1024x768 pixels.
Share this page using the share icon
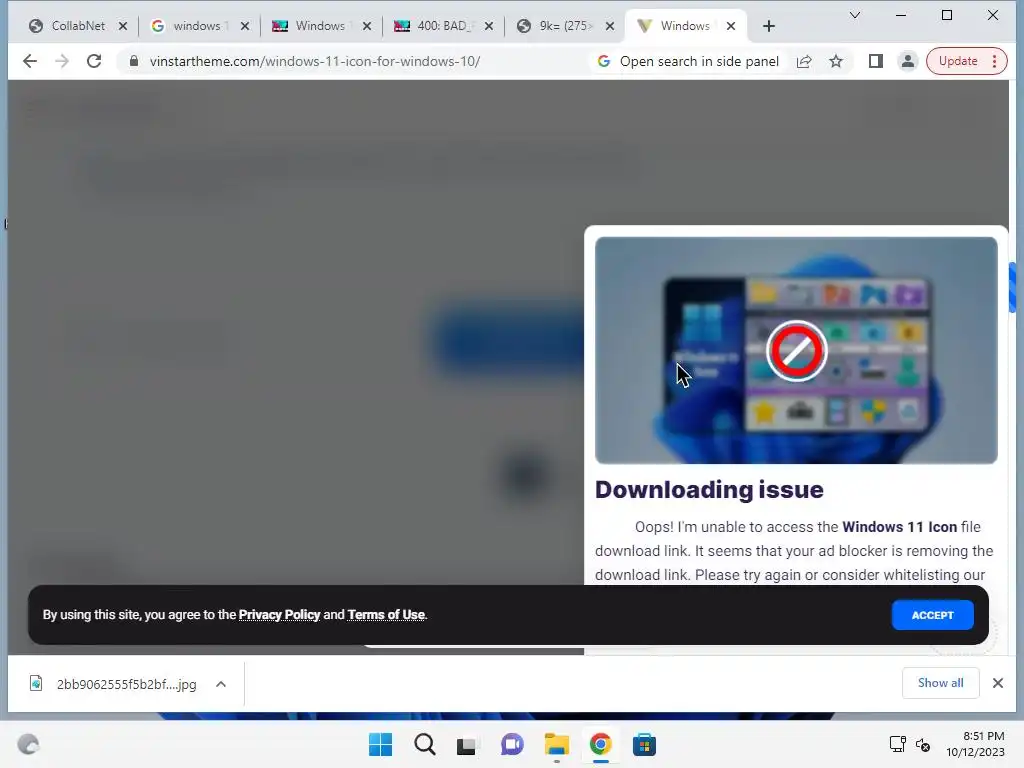pos(804,61)
